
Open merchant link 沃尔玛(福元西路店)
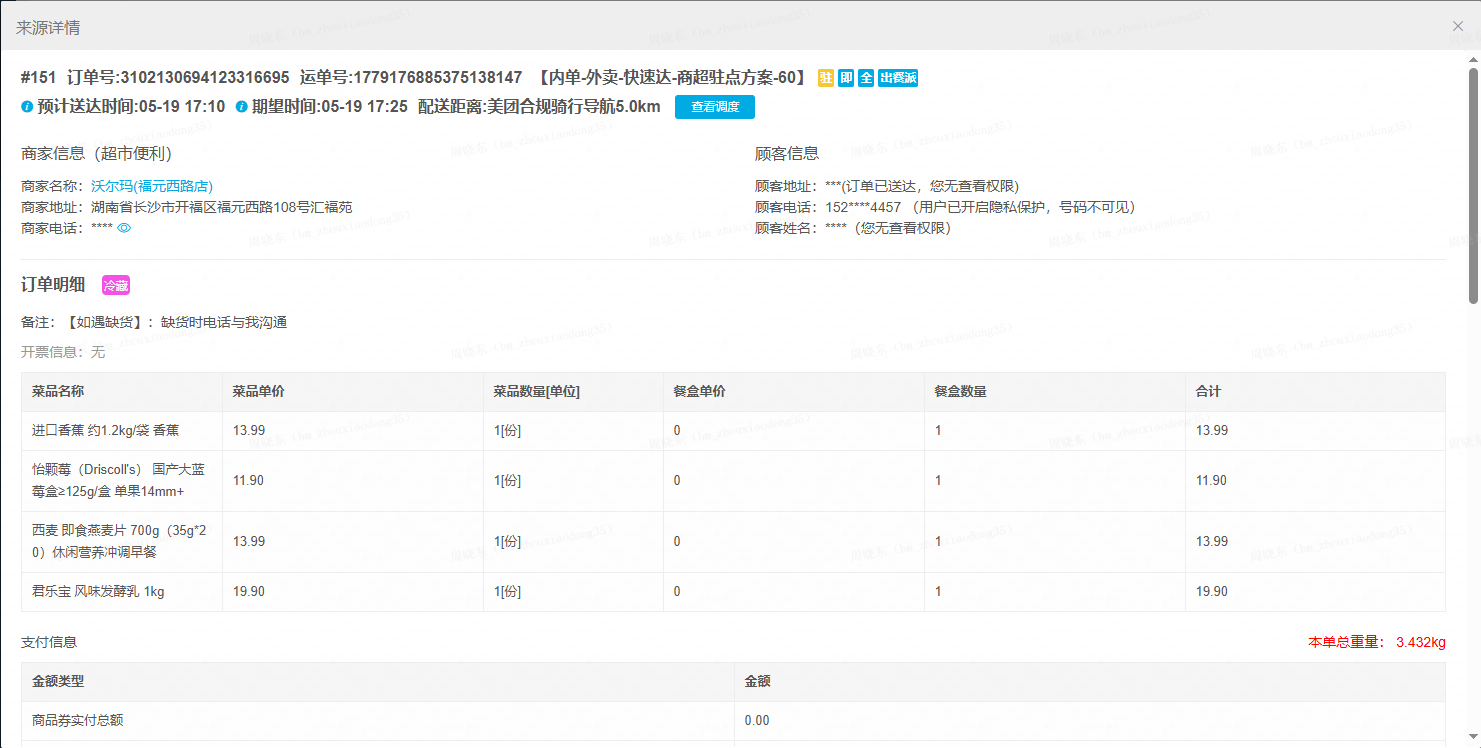coord(152,186)
